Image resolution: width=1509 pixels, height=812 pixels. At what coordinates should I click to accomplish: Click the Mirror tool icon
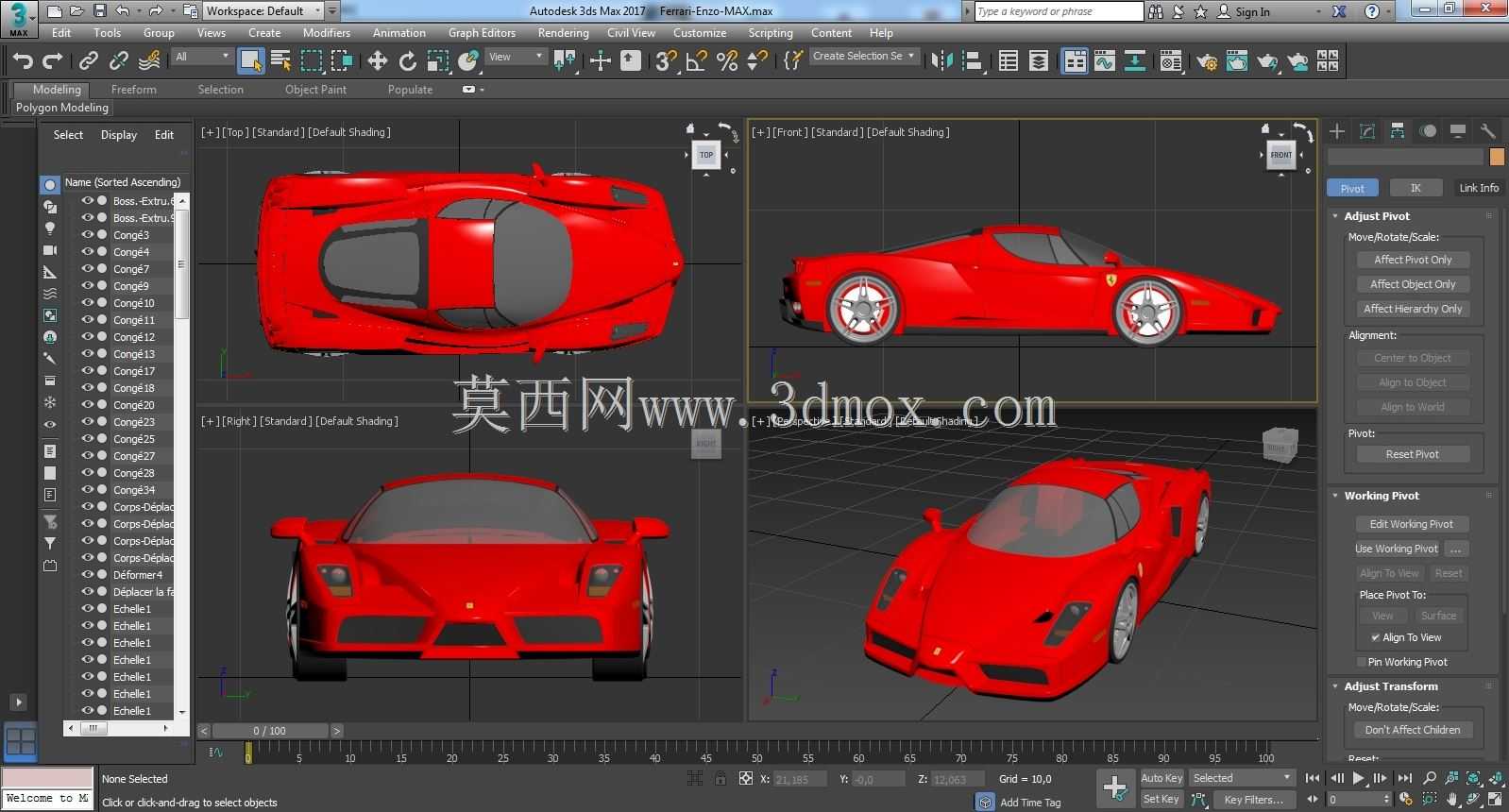pos(941,61)
